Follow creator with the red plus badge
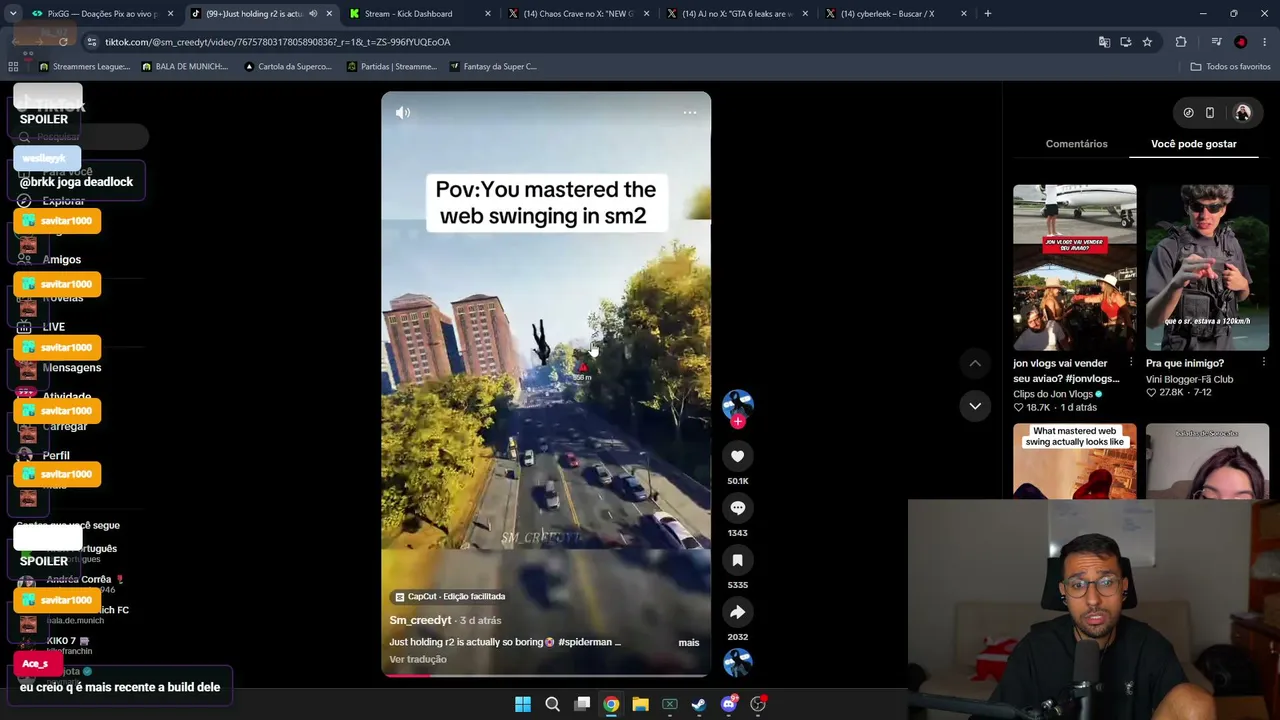The width and height of the screenshot is (1280, 720). 738,421
